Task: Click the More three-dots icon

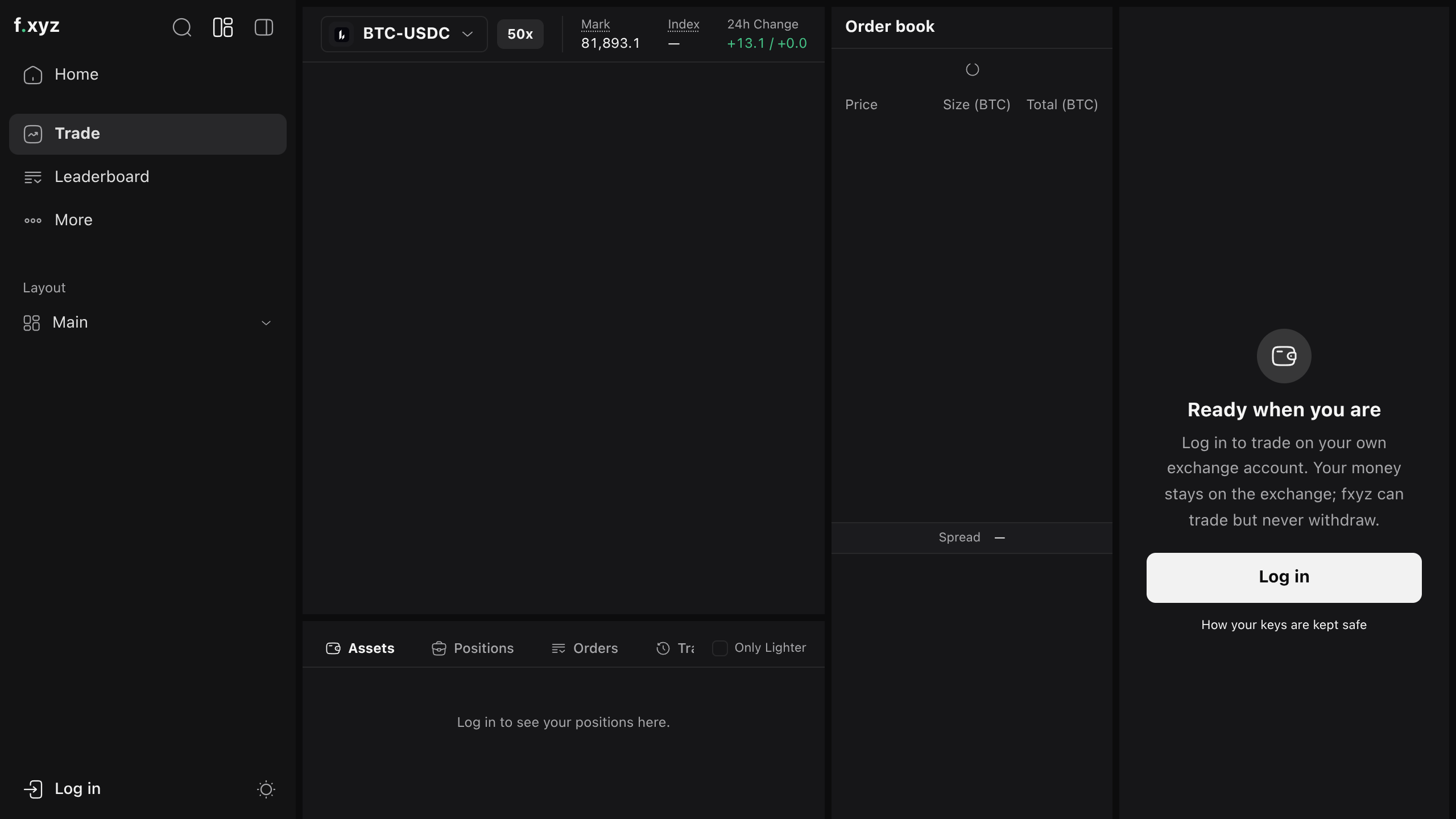Action: tap(33, 221)
